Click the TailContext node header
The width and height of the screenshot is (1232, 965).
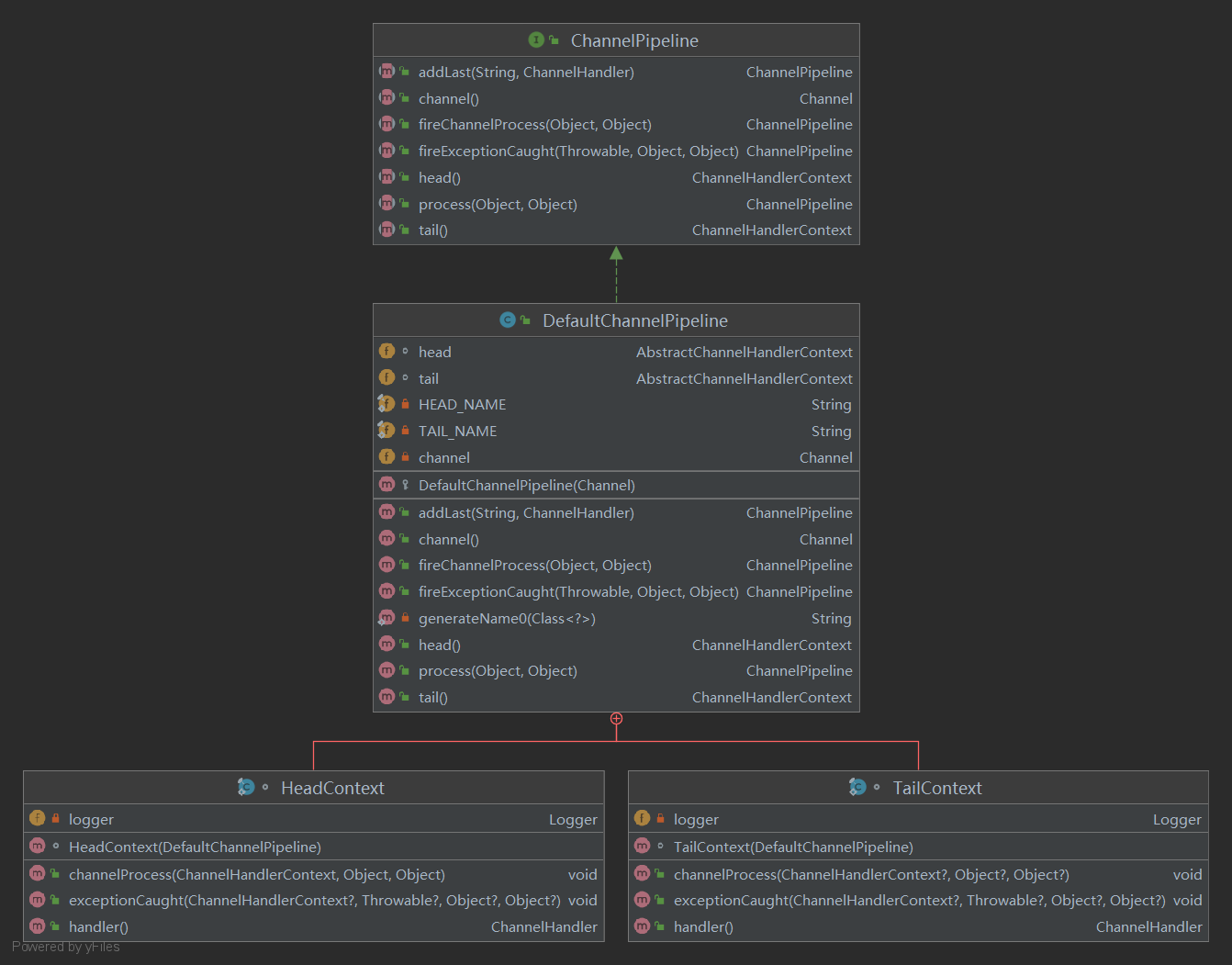tap(936, 788)
